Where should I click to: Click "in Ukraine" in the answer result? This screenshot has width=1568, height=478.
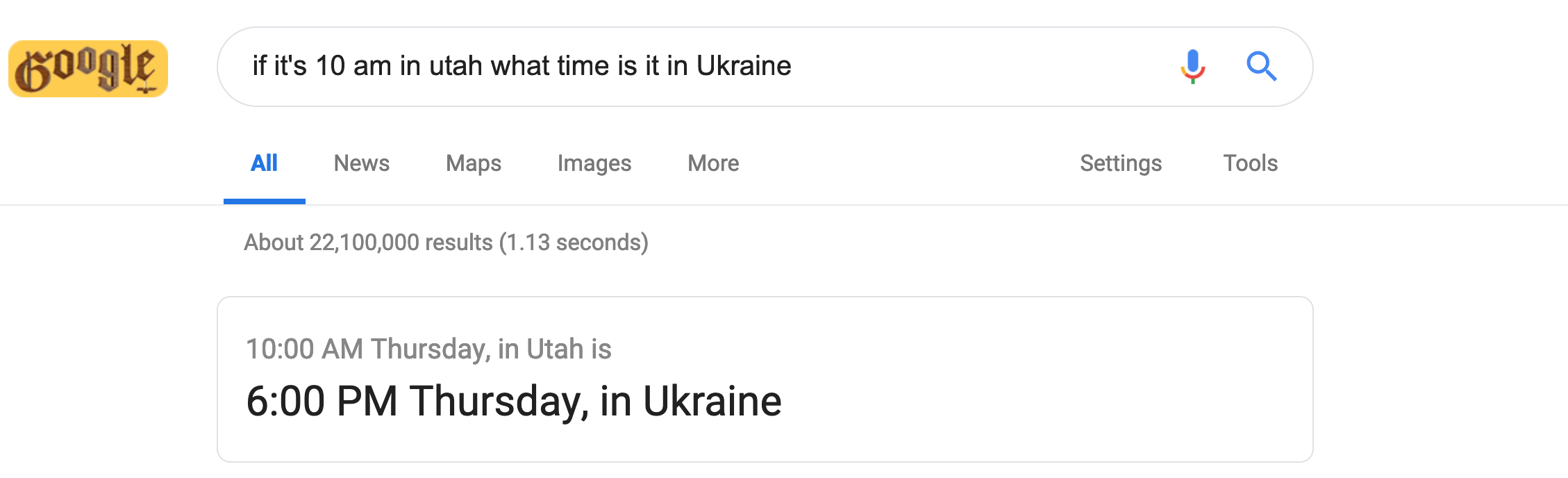(690, 402)
